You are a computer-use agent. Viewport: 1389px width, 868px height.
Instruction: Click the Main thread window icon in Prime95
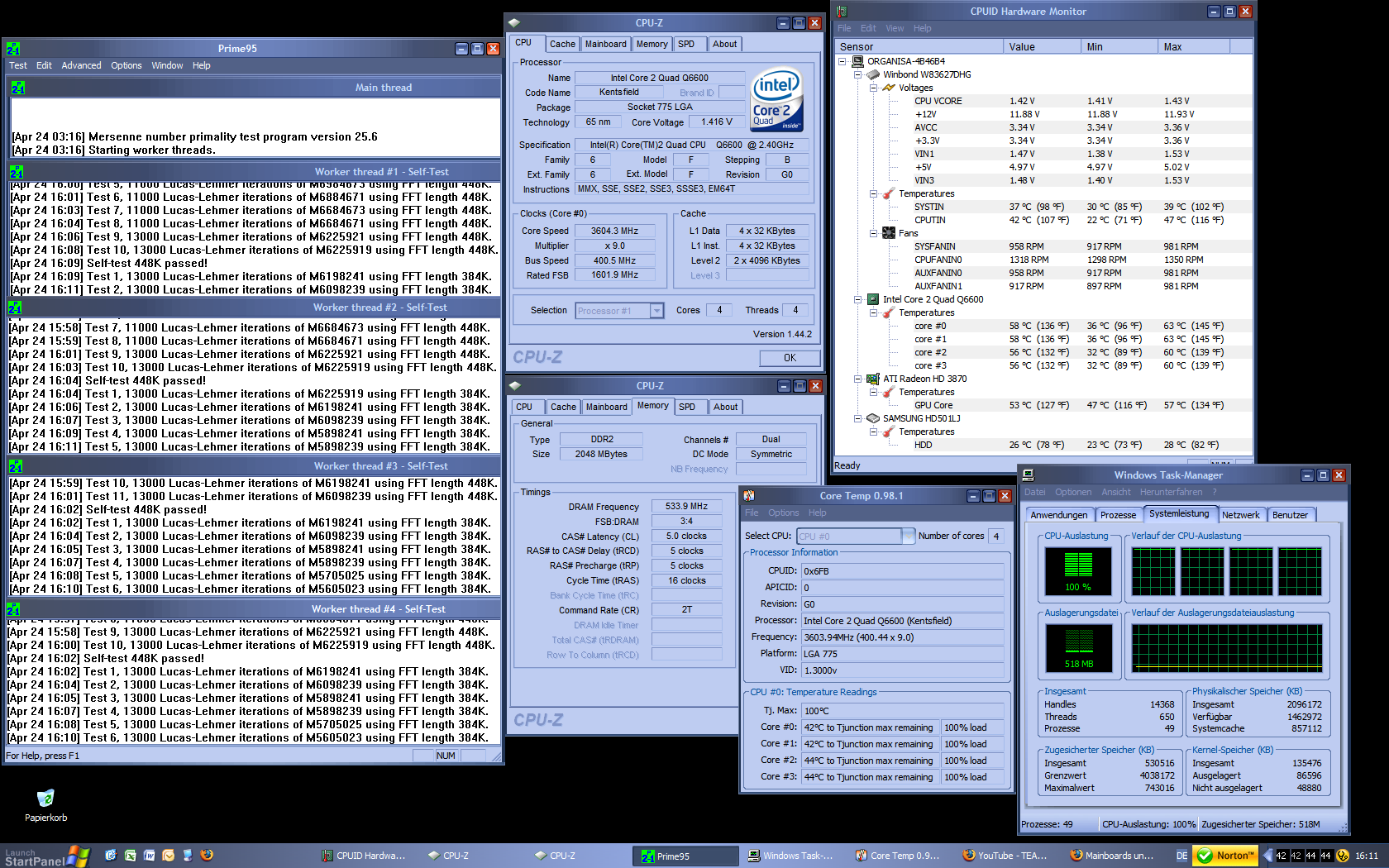click(x=18, y=88)
